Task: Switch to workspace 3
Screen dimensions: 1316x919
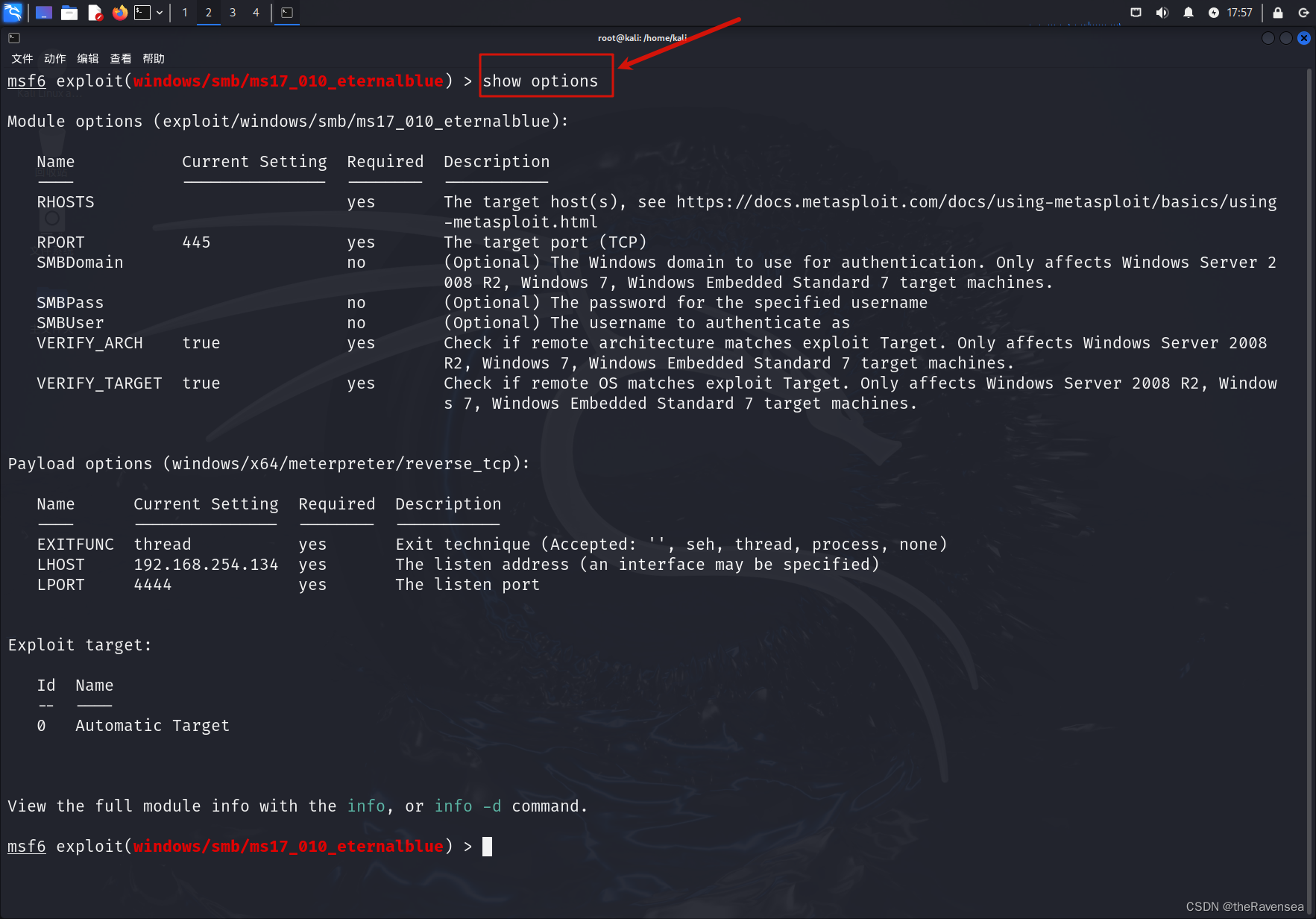Action: click(233, 13)
